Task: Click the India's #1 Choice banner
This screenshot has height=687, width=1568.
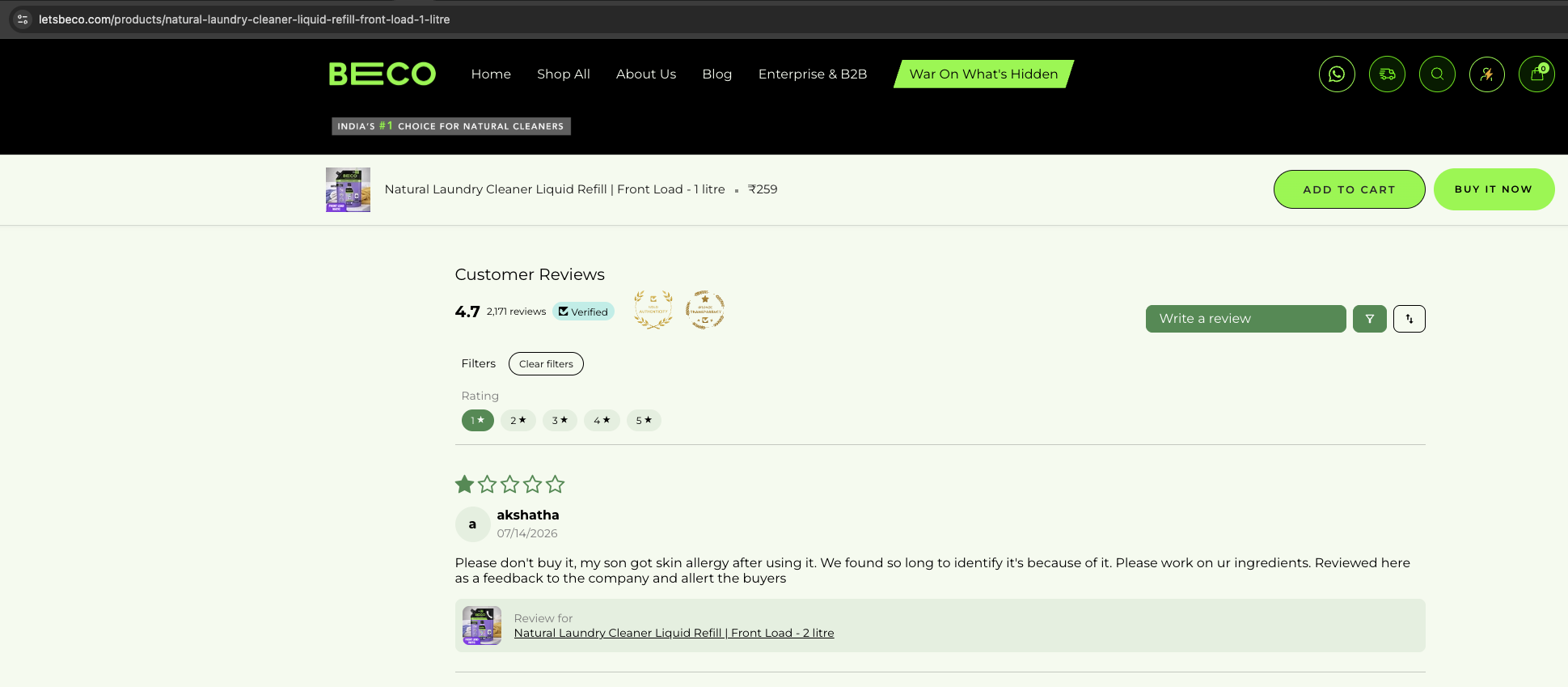Action: 451,126
